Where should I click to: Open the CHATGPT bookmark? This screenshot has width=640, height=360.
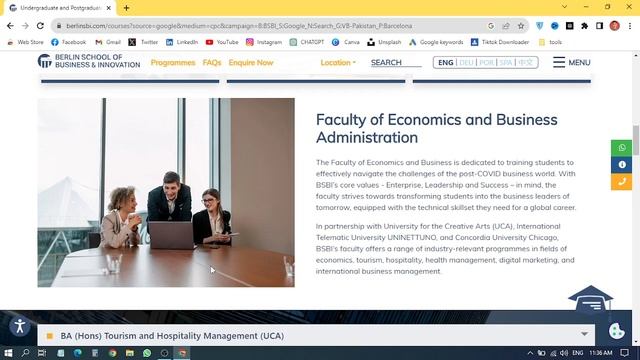307,42
